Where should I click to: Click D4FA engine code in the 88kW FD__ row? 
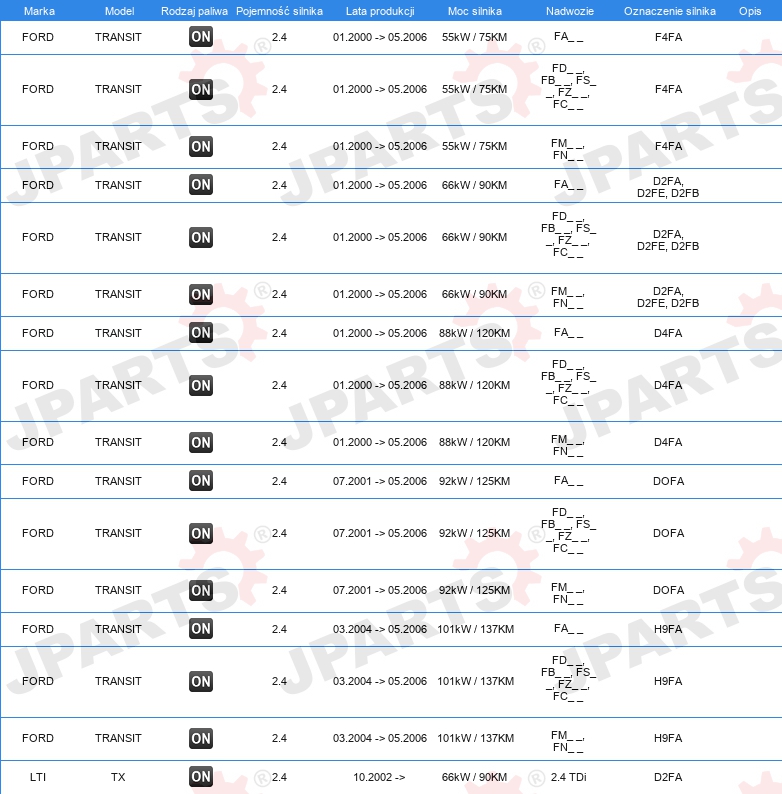coord(668,385)
